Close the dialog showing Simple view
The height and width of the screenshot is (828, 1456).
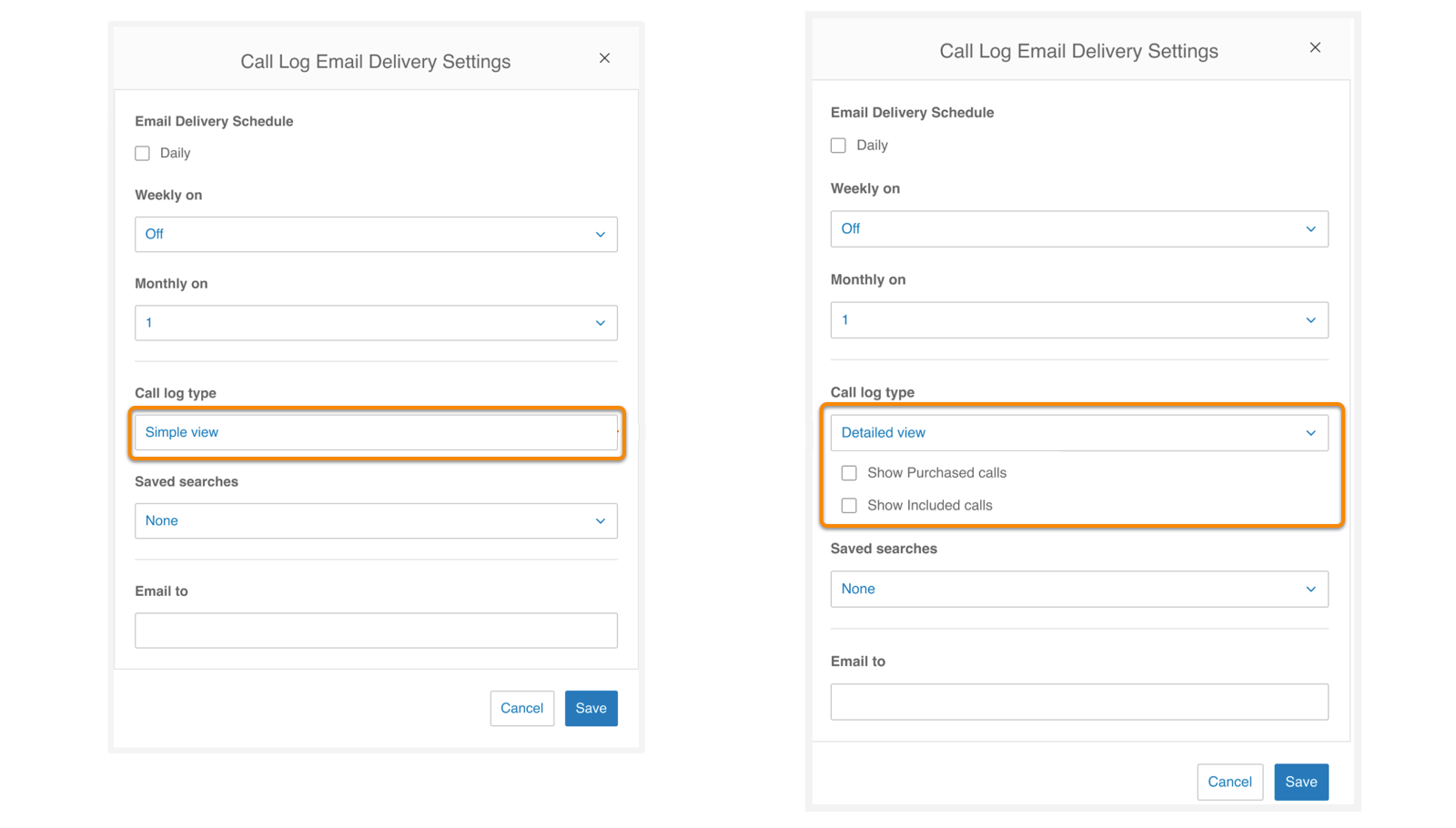click(x=604, y=58)
